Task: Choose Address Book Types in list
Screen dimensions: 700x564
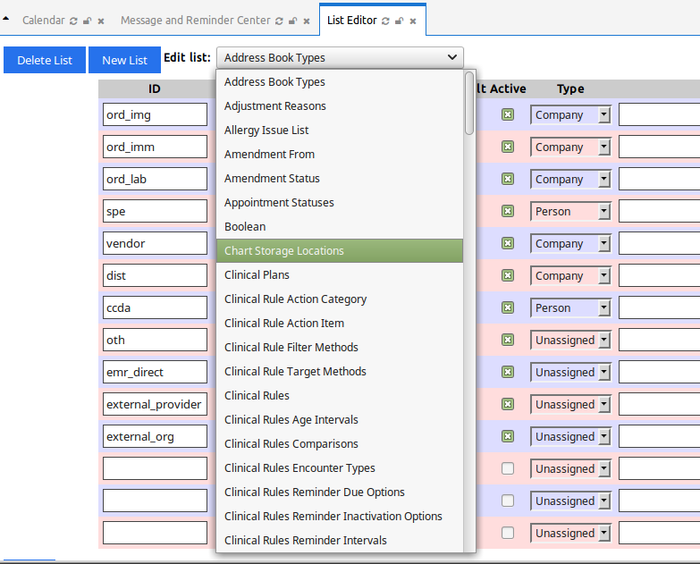Action: (340, 82)
